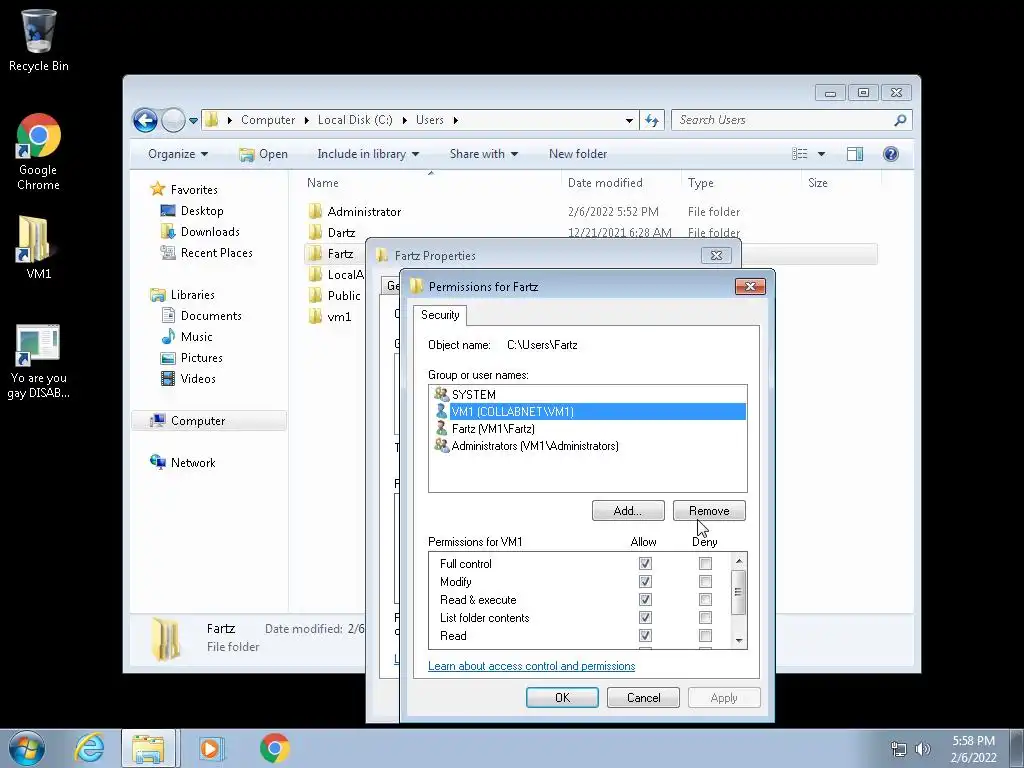Switch to the Security tab

point(440,315)
